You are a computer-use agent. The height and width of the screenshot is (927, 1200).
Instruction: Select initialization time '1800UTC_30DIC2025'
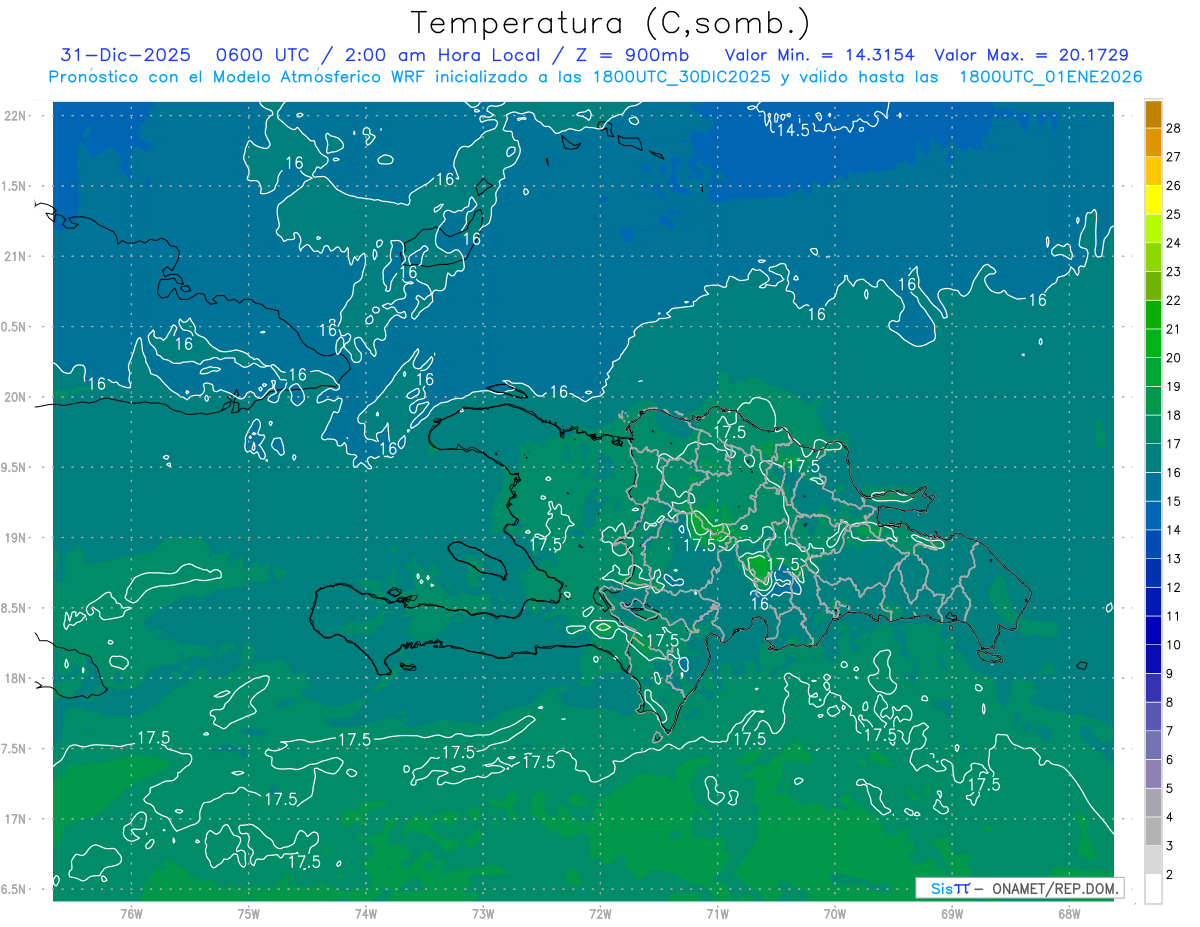pyautogui.click(x=681, y=77)
